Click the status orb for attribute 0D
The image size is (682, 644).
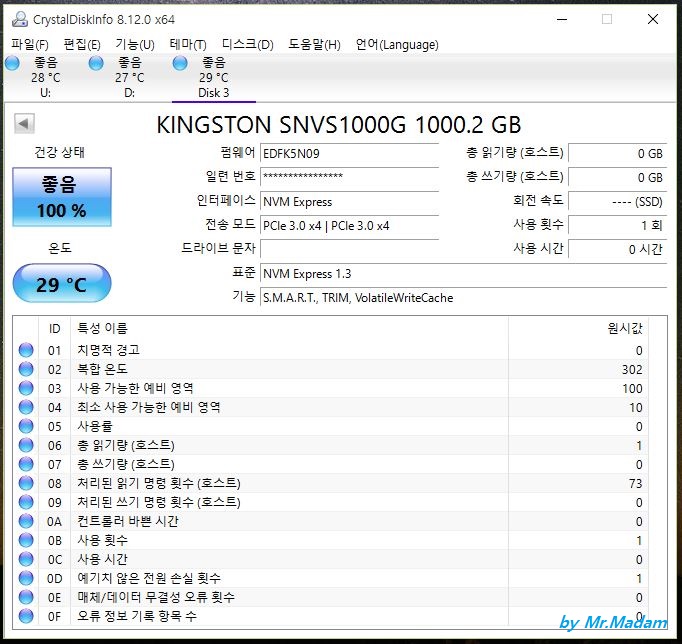(x=26, y=578)
